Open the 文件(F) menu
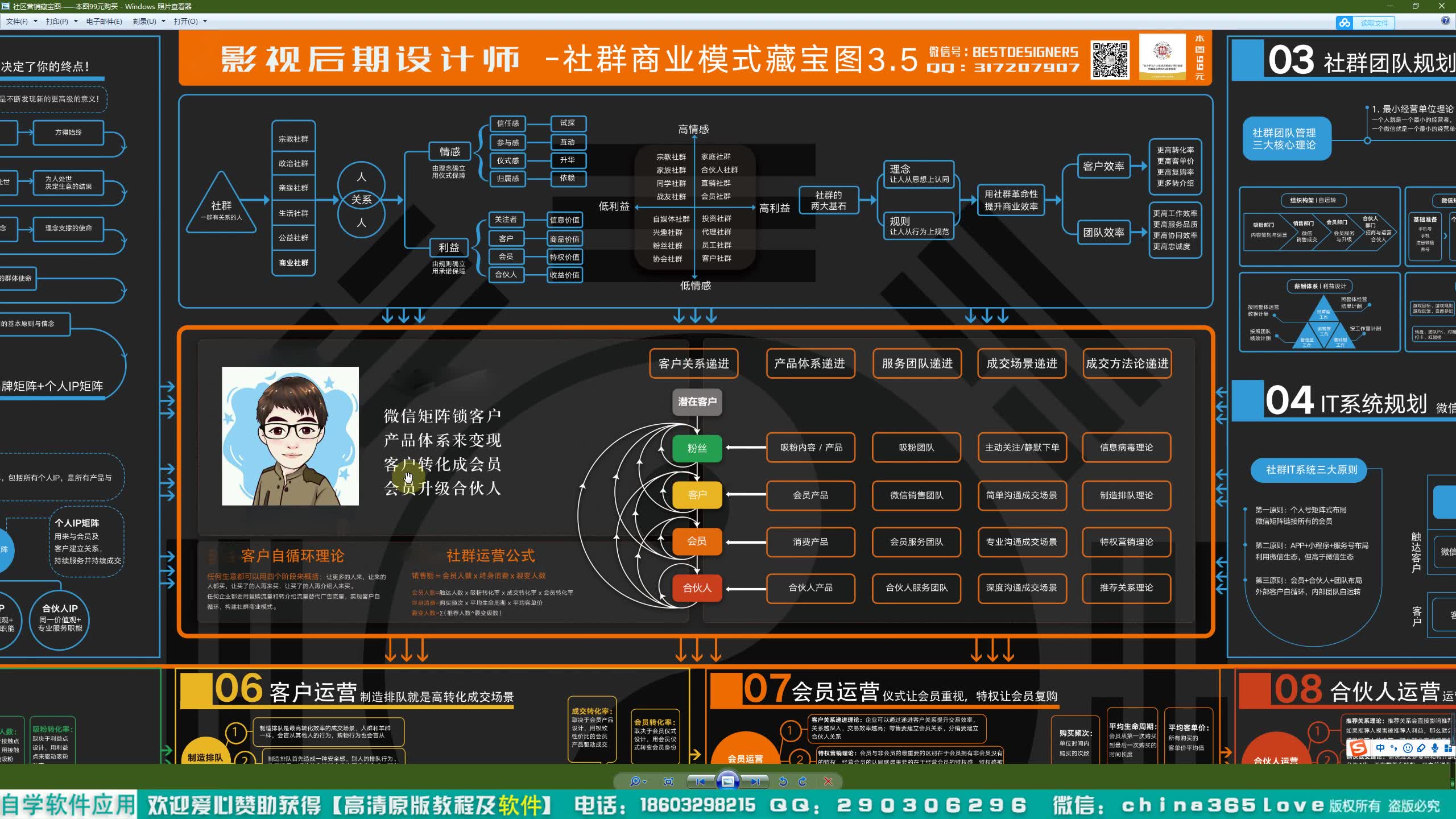 click(x=17, y=21)
